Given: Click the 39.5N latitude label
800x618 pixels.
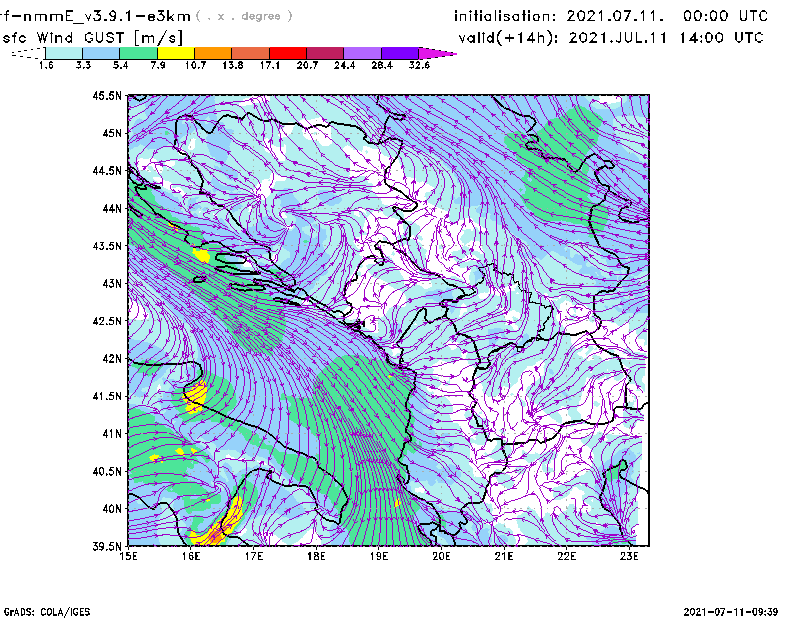Looking at the screenshot, I should pos(108,546).
